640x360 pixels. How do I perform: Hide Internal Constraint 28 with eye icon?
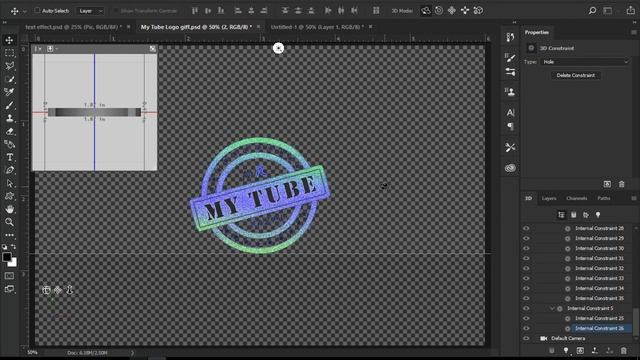526,228
